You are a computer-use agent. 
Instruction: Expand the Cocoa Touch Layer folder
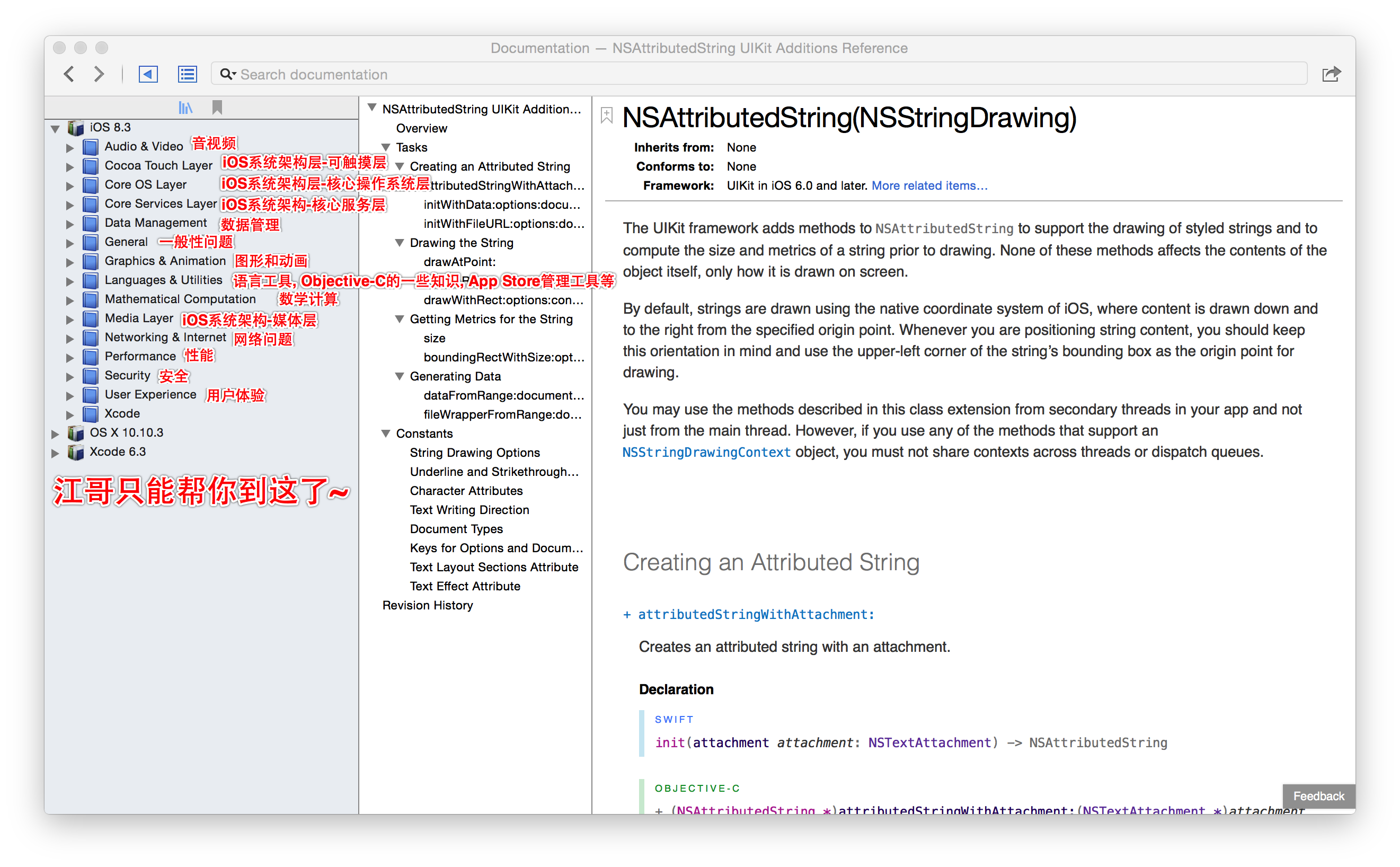click(70, 167)
